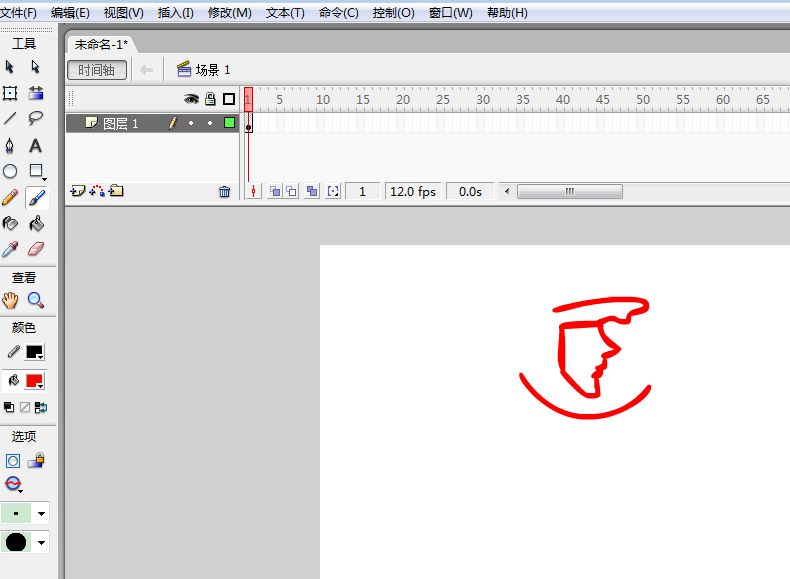This screenshot has width=790, height=579.
Task: Open the 文本(T) menu
Action: [x=285, y=13]
